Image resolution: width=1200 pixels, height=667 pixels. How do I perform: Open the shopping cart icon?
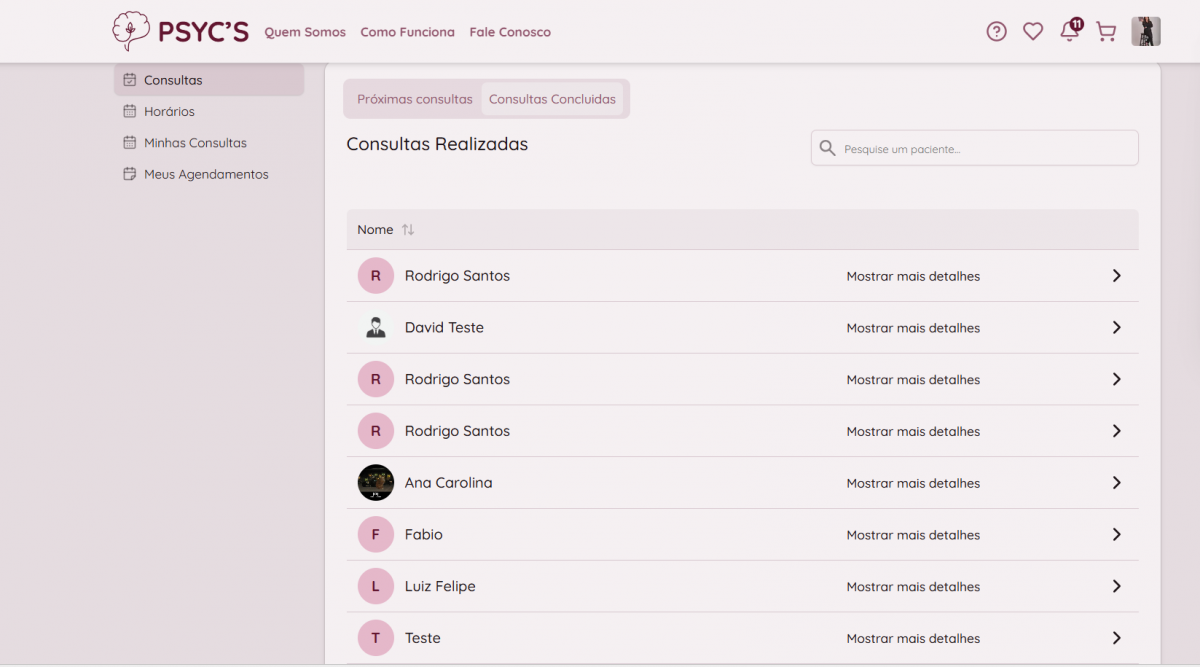[1106, 32]
